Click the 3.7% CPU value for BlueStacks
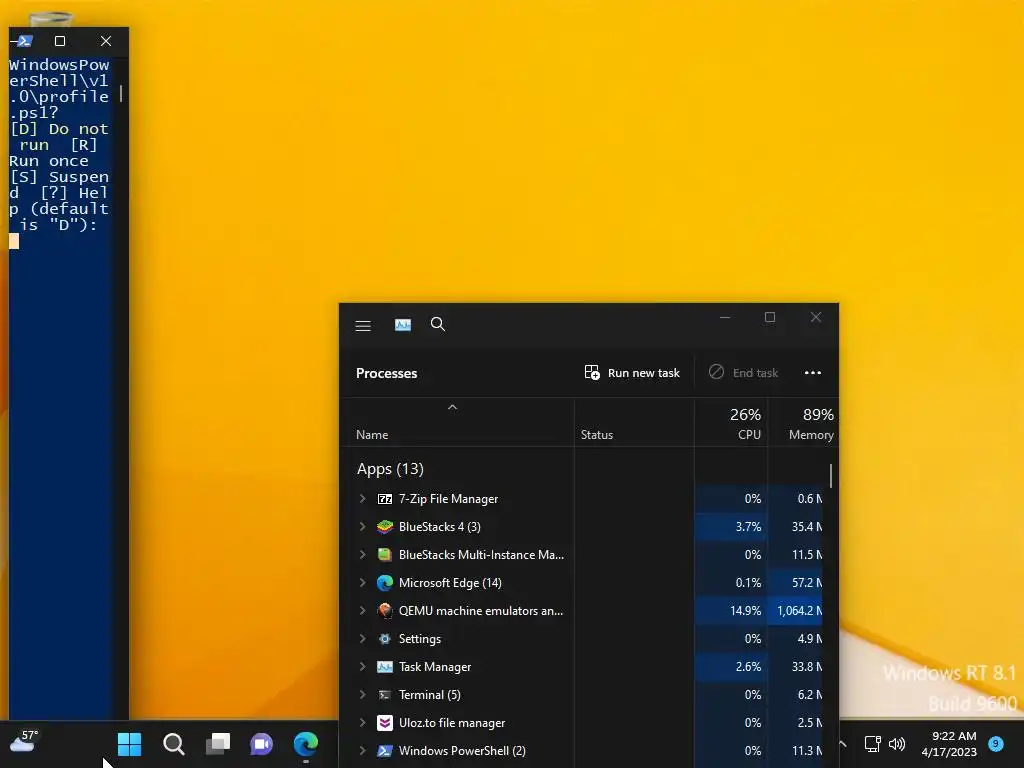The width and height of the screenshot is (1024, 768). tap(748, 527)
